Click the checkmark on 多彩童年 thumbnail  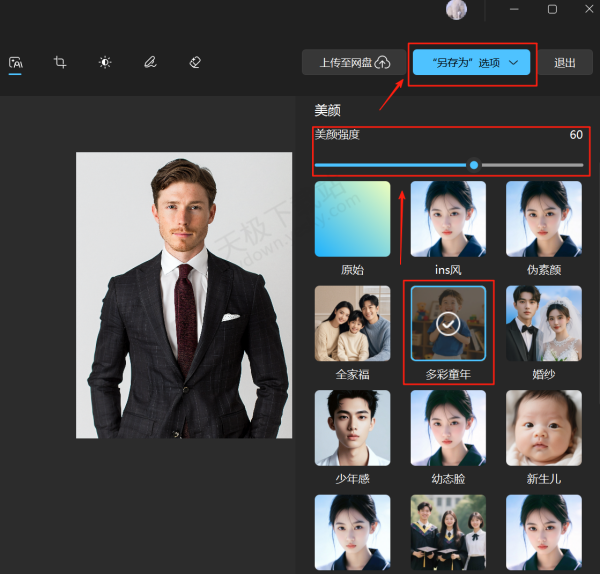pyautogui.click(x=448, y=323)
